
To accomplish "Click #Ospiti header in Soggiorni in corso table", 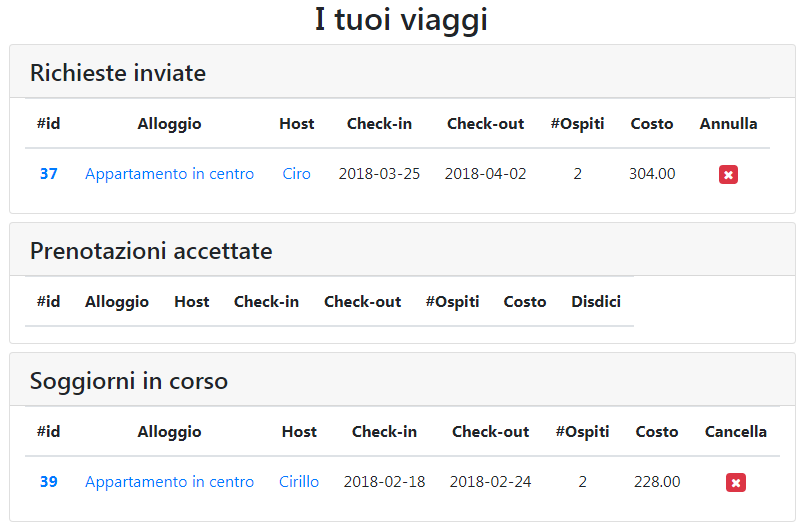I will pyautogui.click(x=582, y=432).
